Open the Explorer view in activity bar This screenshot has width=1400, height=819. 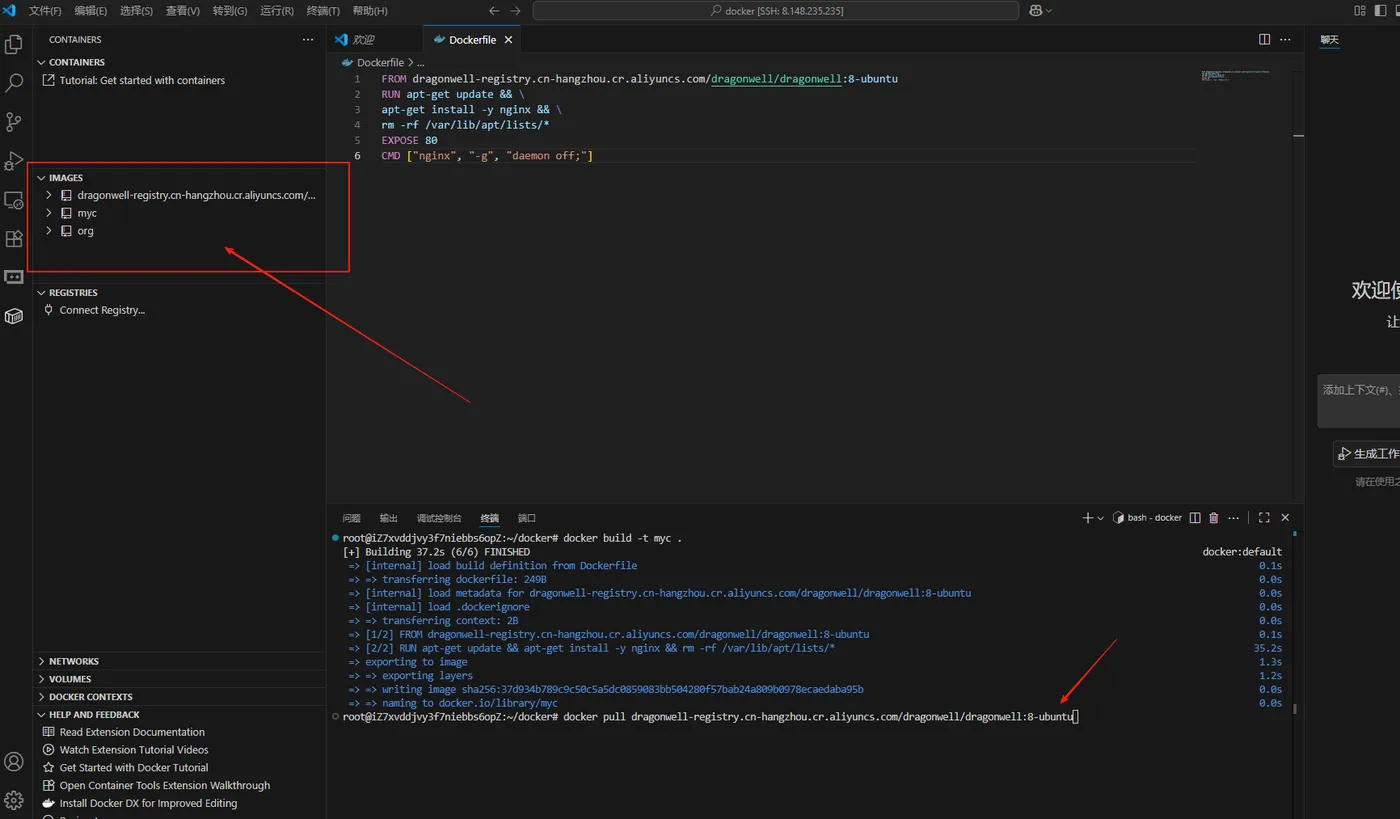(x=14, y=44)
